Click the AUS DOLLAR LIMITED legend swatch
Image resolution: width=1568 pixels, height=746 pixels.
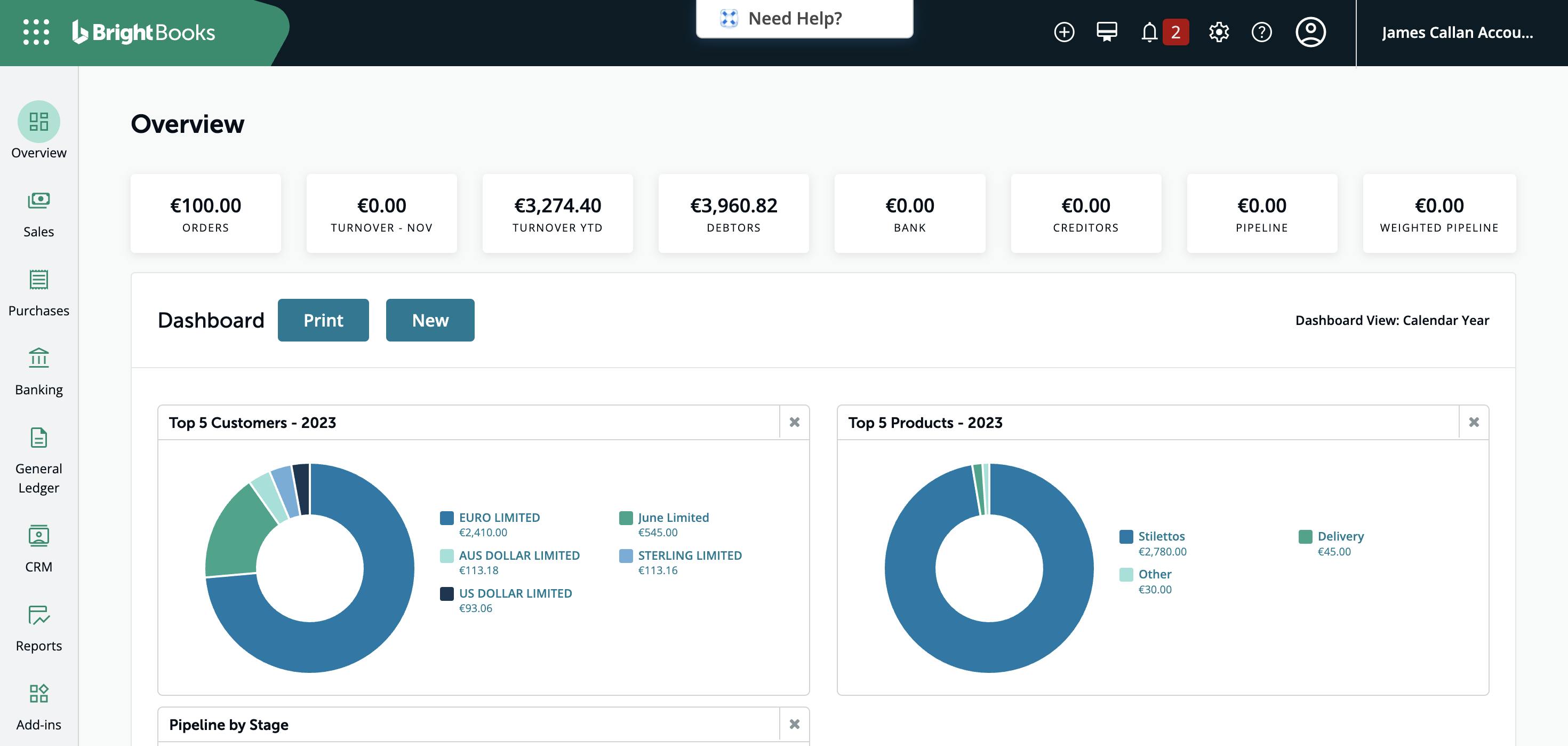(x=447, y=556)
